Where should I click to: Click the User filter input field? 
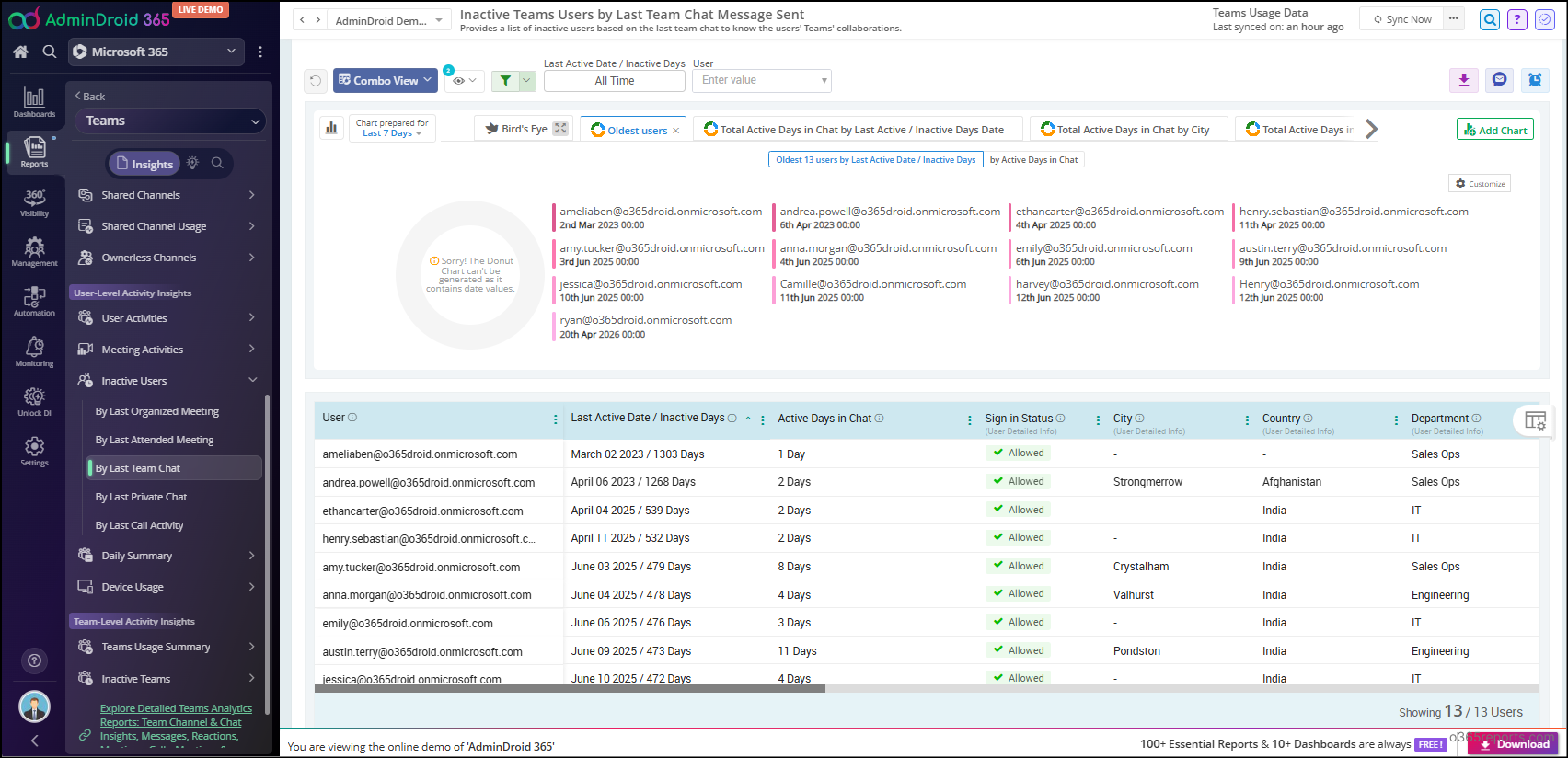point(762,81)
